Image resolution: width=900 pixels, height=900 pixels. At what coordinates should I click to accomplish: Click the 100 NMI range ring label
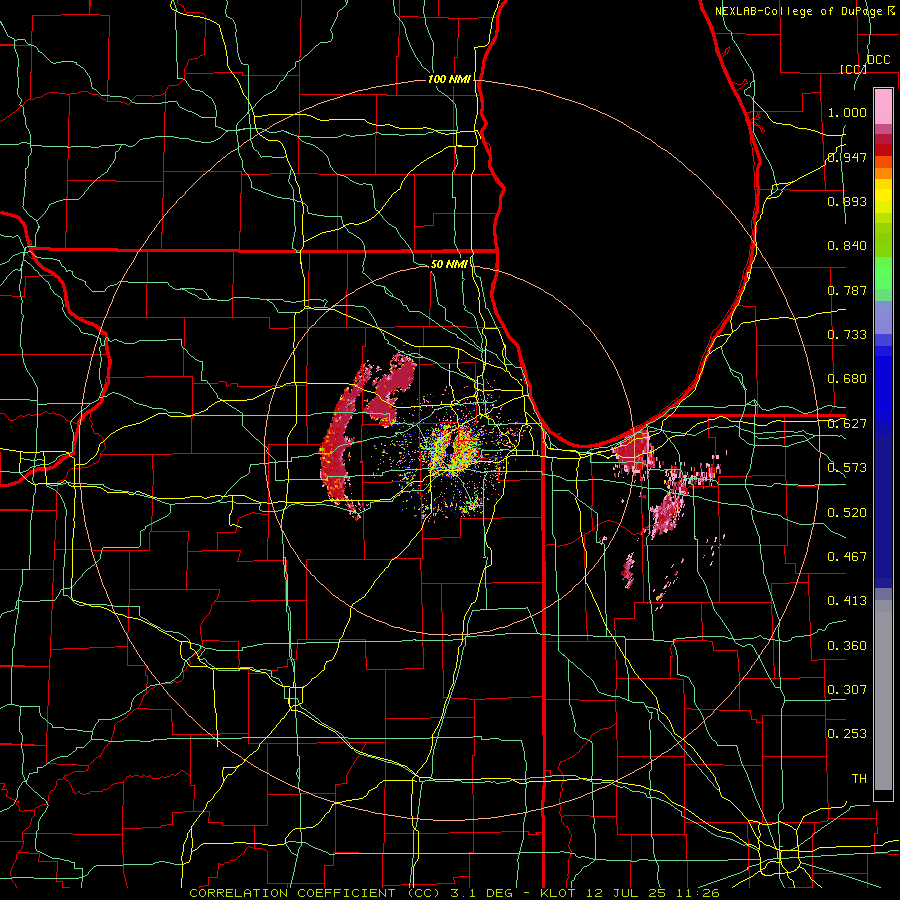tap(449, 79)
